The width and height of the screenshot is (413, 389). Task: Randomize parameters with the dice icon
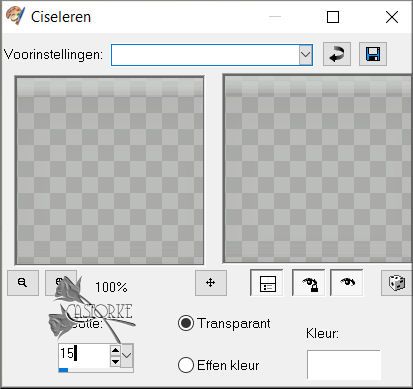[x=396, y=283]
